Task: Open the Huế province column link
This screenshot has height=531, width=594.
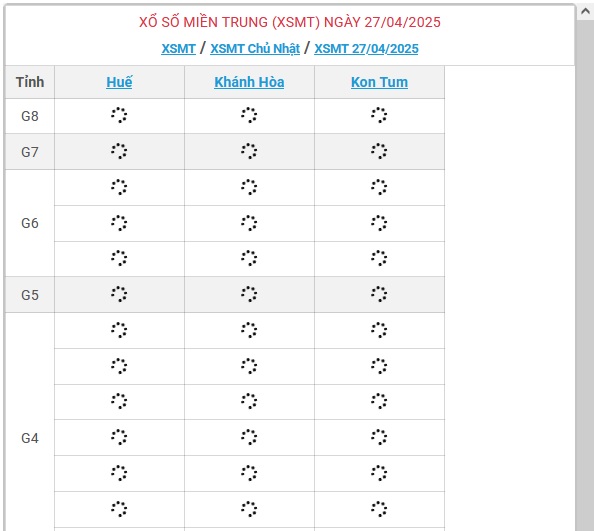Action: (119, 82)
